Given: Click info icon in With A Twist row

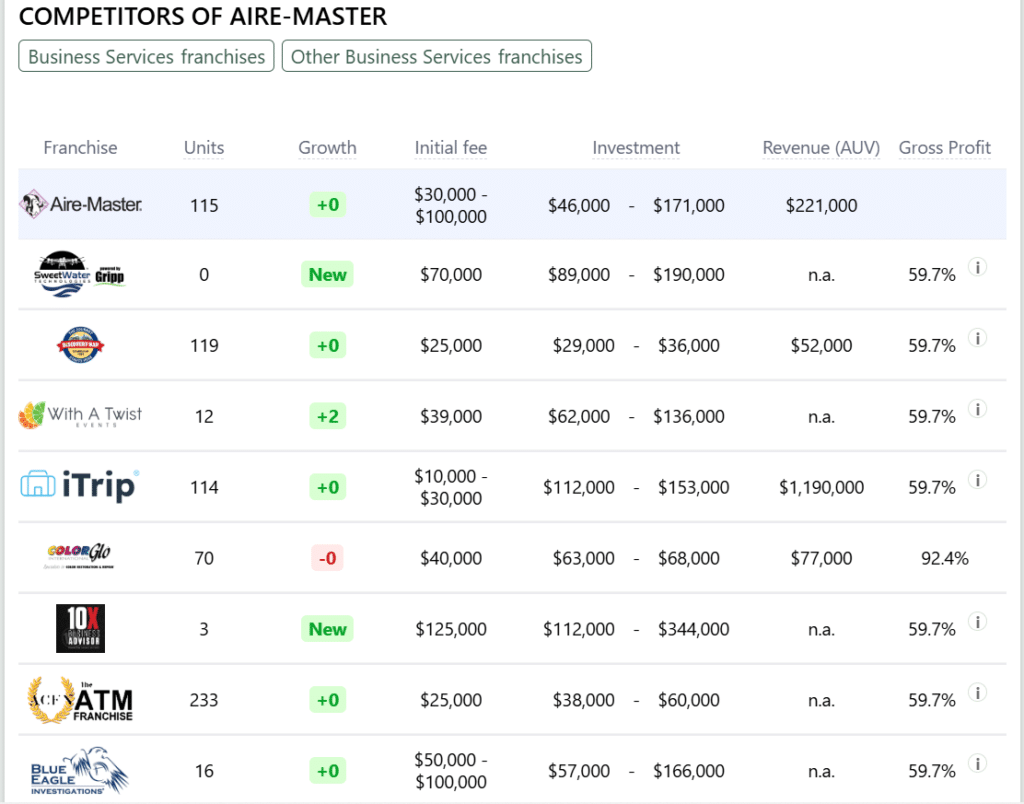Looking at the screenshot, I should tap(978, 410).
